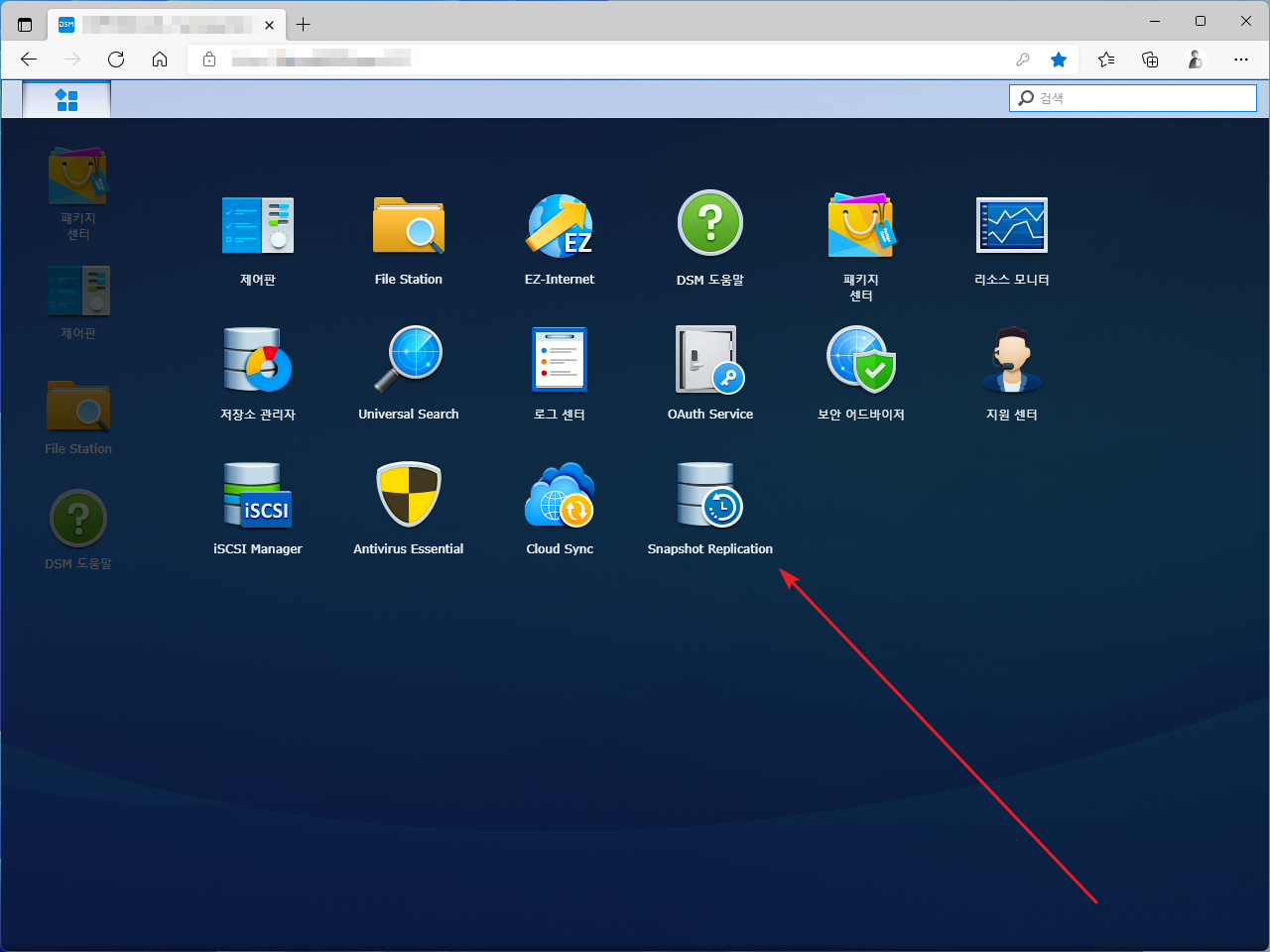
Task: Launch 리소스 모니터
Action: point(1012,239)
